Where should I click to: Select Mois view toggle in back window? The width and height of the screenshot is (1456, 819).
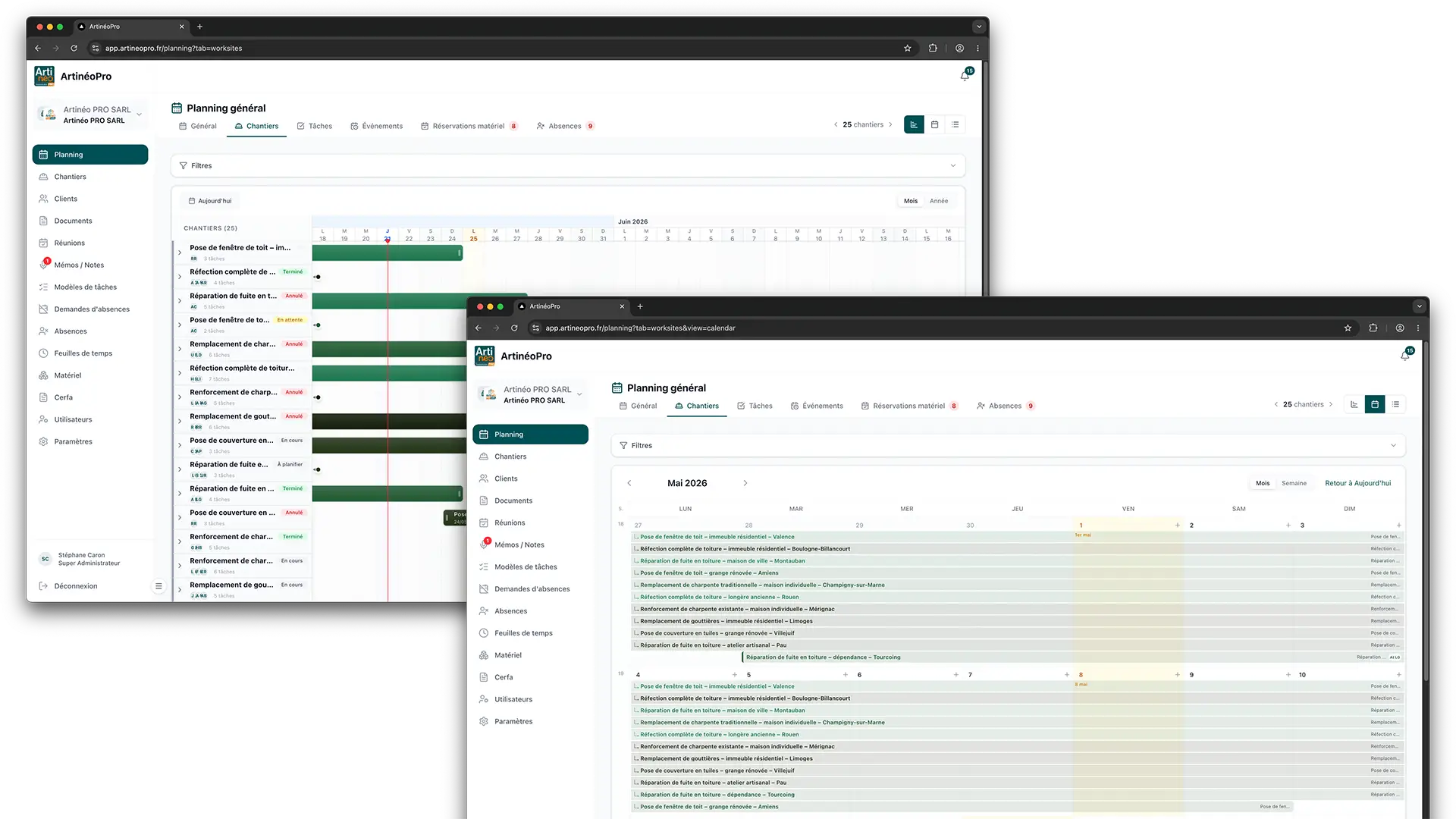tap(911, 201)
